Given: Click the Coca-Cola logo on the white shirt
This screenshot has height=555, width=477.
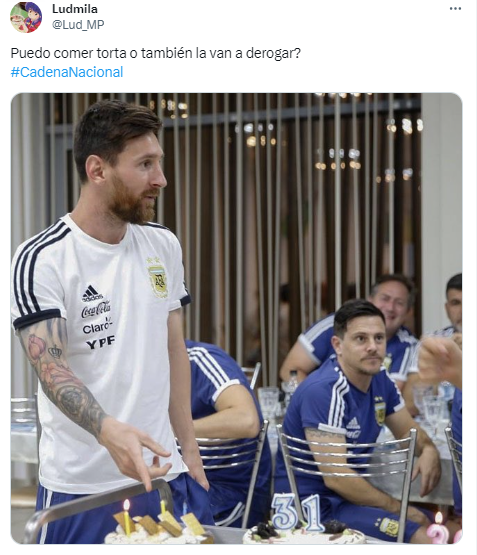Looking at the screenshot, I should pos(96,310).
